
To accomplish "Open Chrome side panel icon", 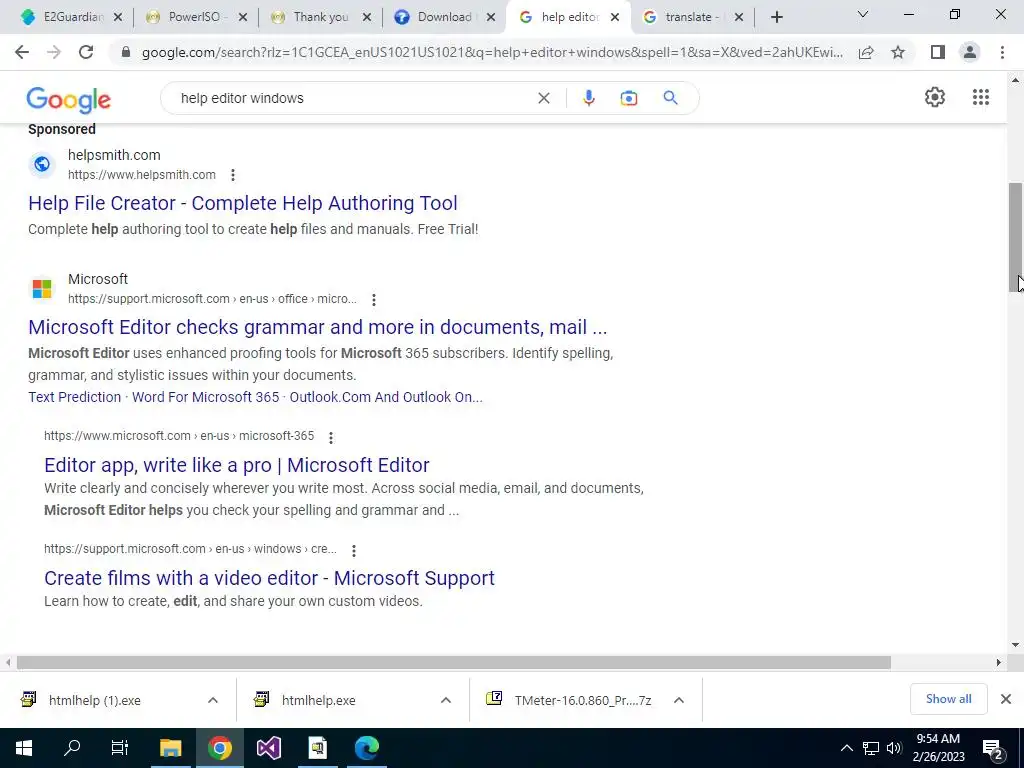I will point(938,52).
